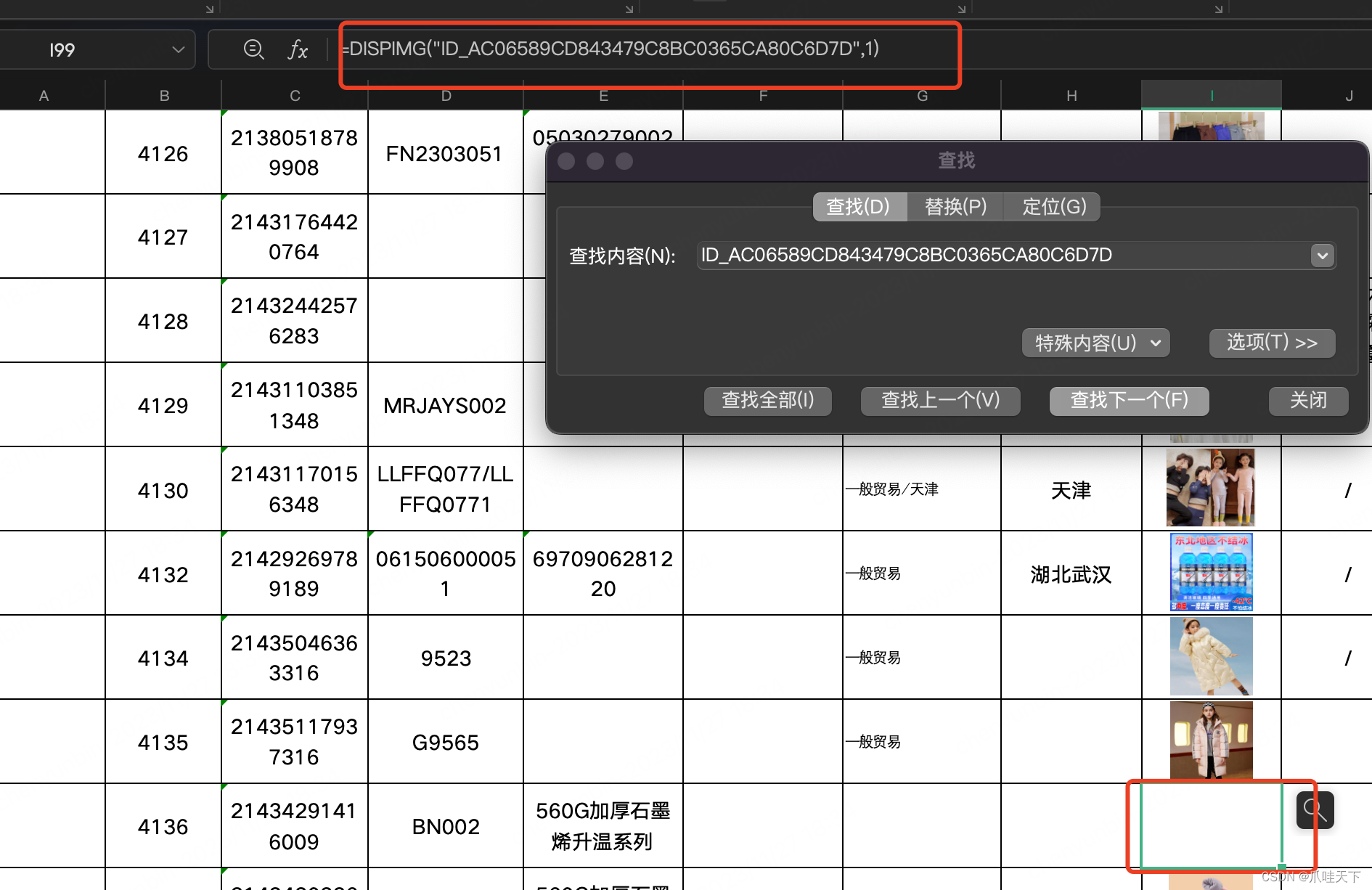The image size is (1372, 890).
Task: Open the 特殊内容(U) dropdown
Action: [x=1095, y=343]
